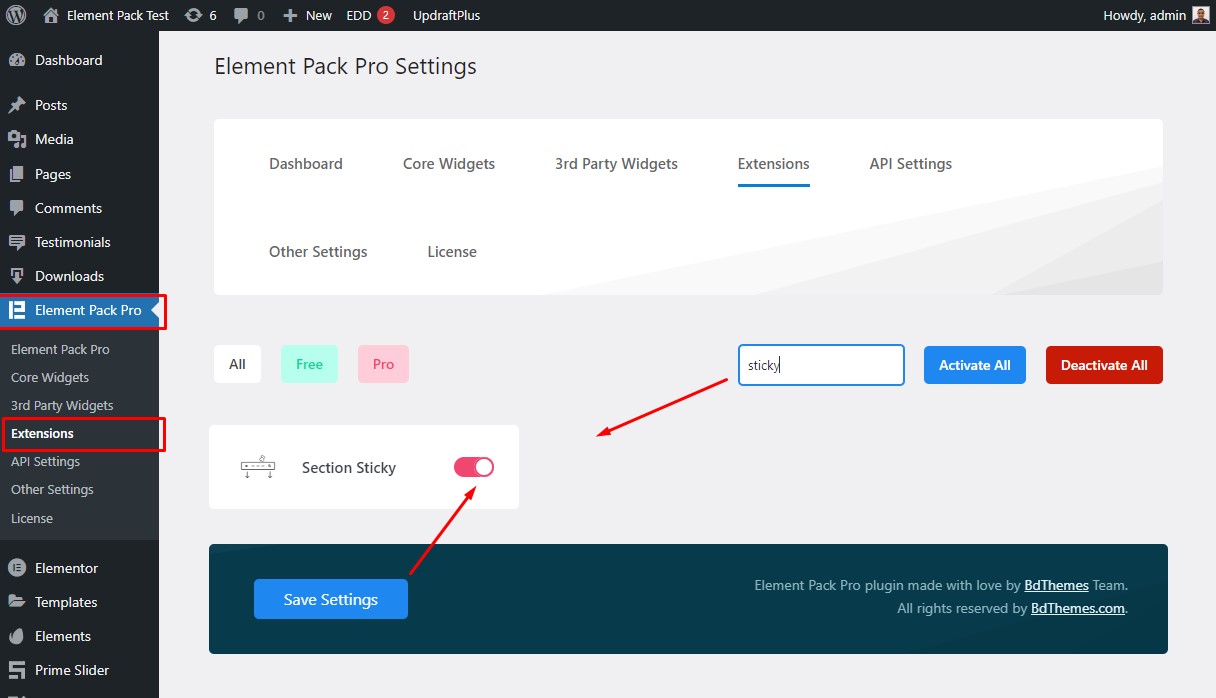Switch to the Core Widgets tab
Screen dimensions: 1216x698
pos(448,163)
